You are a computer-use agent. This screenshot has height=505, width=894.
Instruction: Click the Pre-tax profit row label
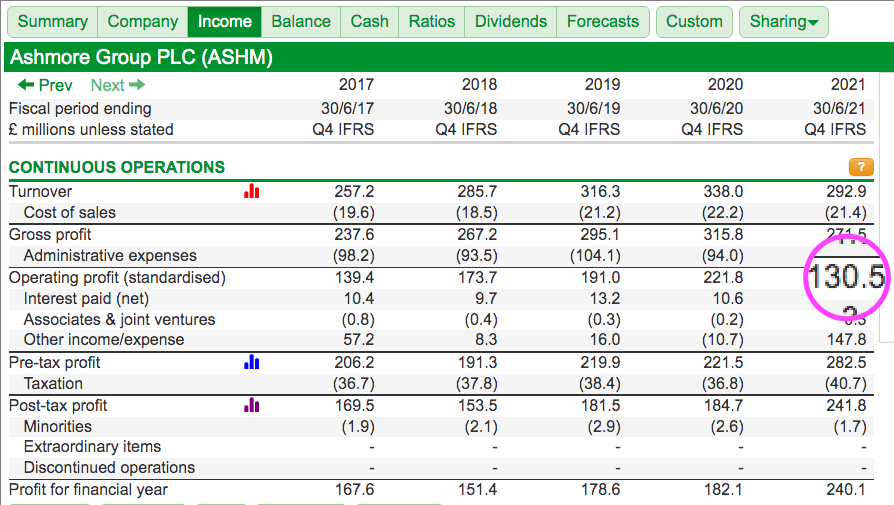[x=55, y=363]
